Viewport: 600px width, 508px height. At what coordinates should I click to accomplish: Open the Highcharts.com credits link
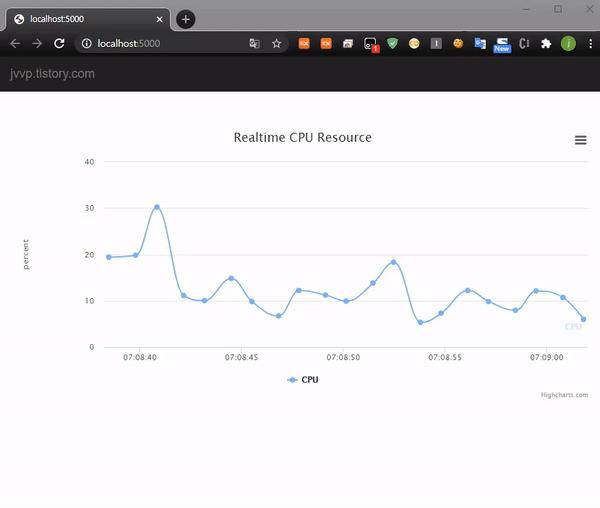coord(564,395)
